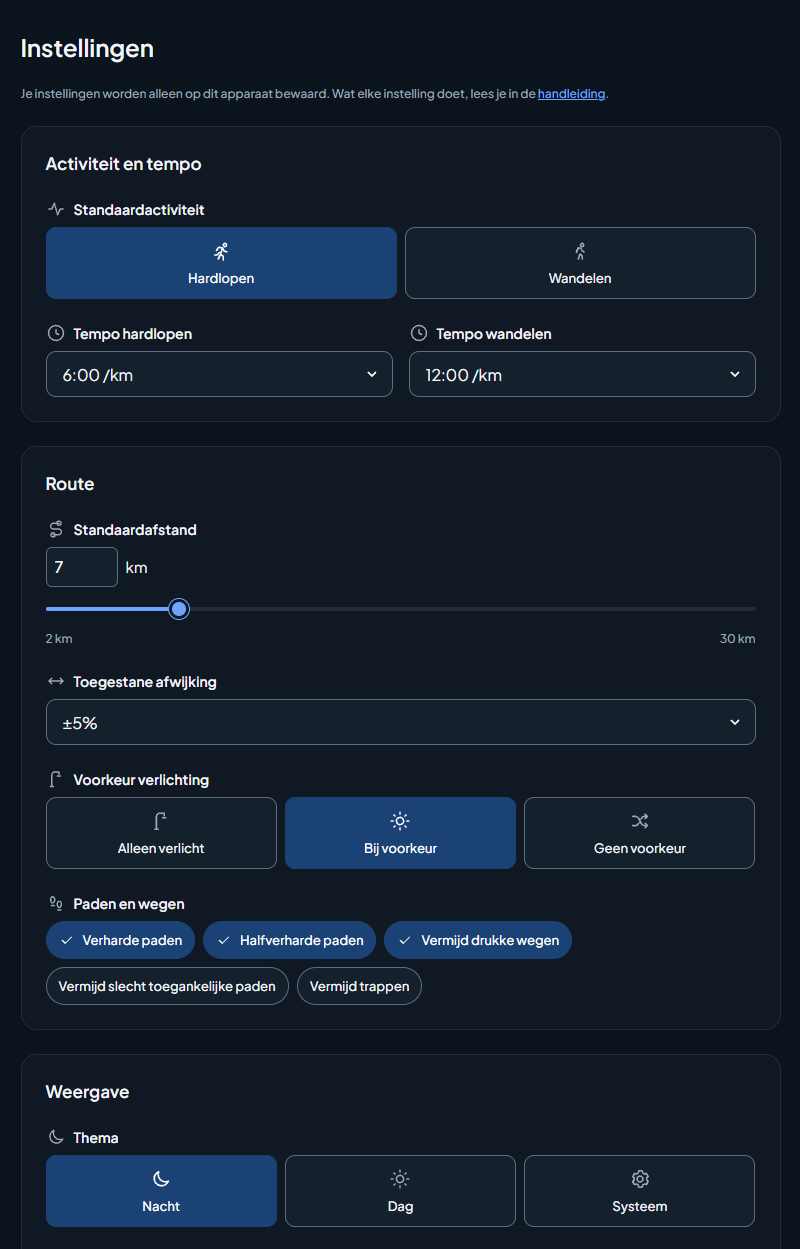Image resolution: width=800 pixels, height=1249 pixels.
Task: Select Hardlopen as standard activity
Action: coord(221,263)
